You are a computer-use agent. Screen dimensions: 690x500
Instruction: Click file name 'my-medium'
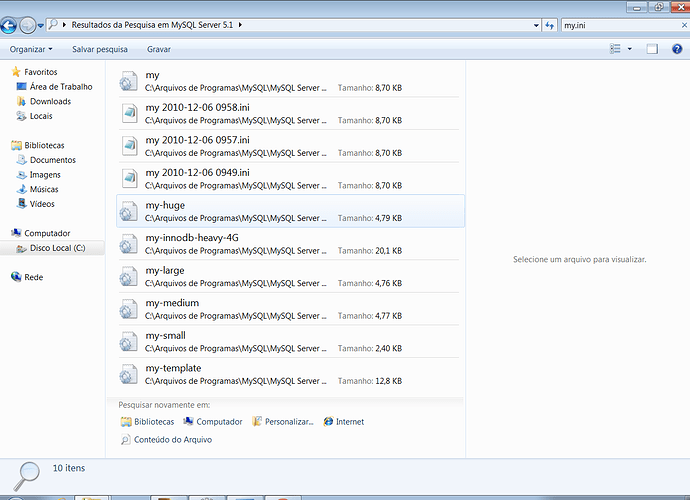[x=172, y=303]
